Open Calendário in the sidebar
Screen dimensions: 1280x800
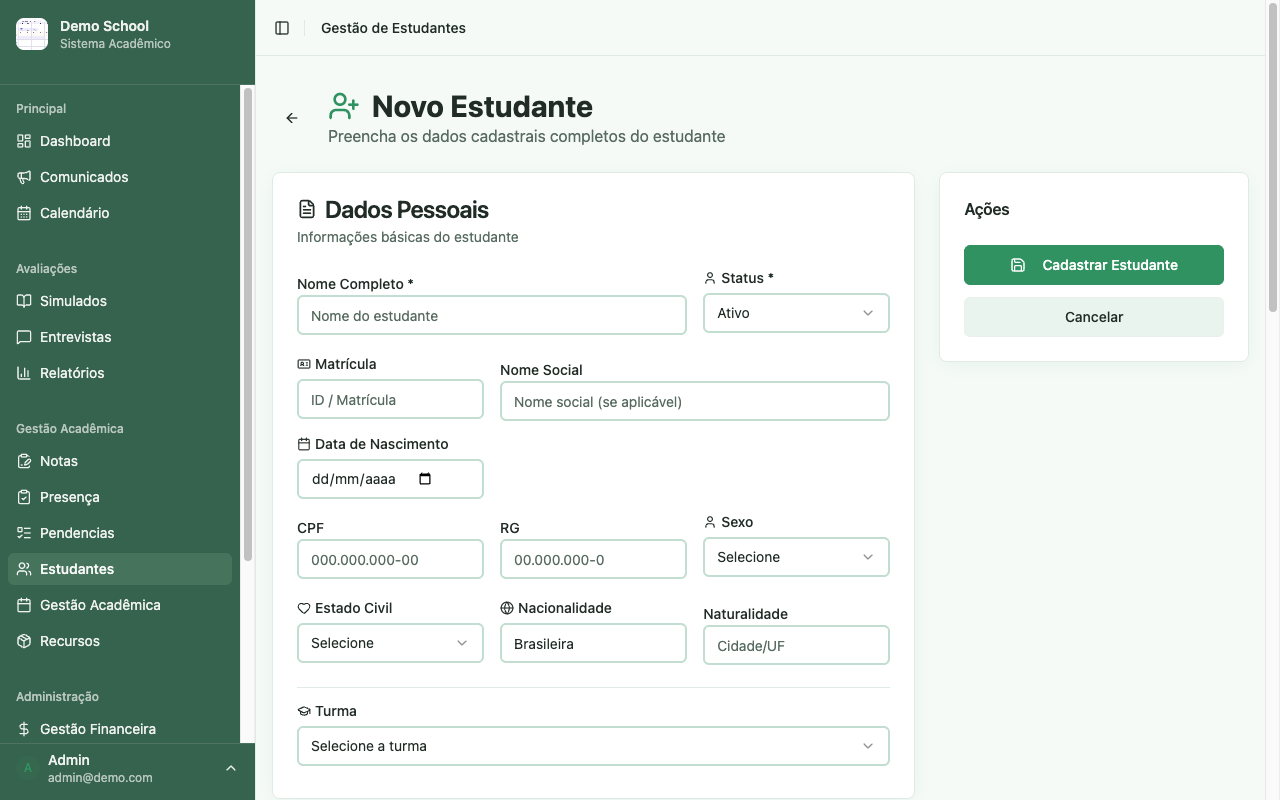pos(120,213)
